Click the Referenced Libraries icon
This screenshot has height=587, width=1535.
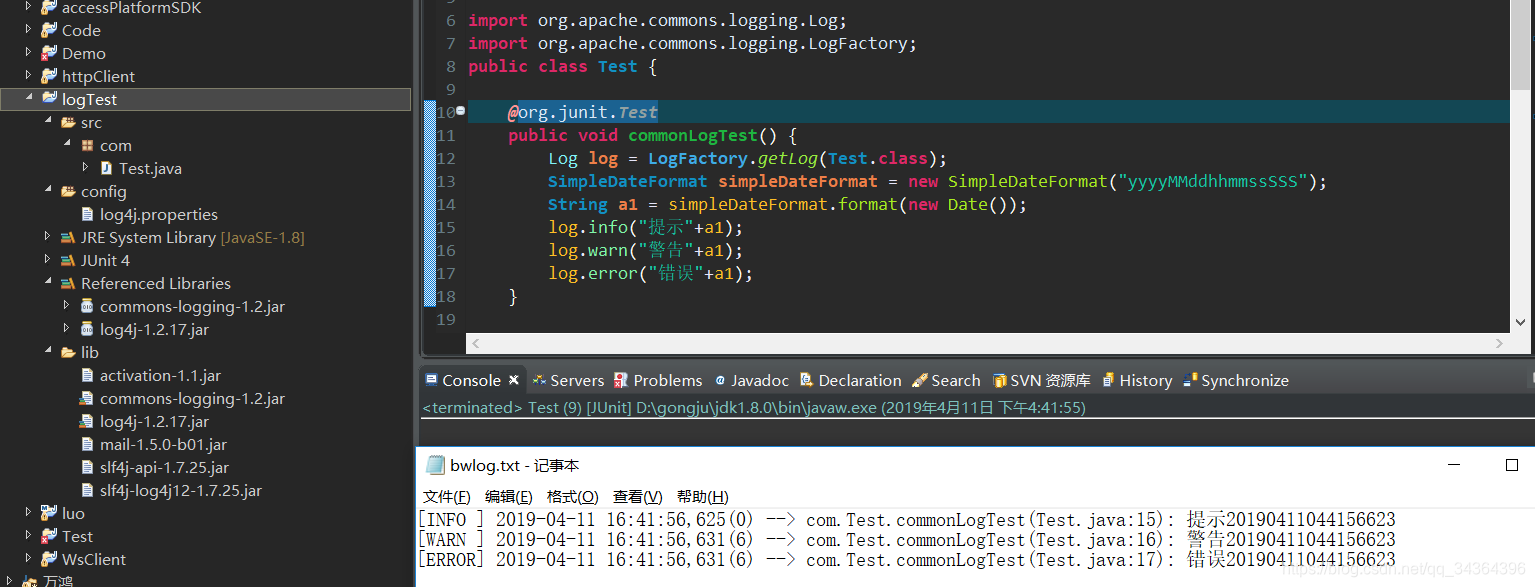[x=68, y=283]
